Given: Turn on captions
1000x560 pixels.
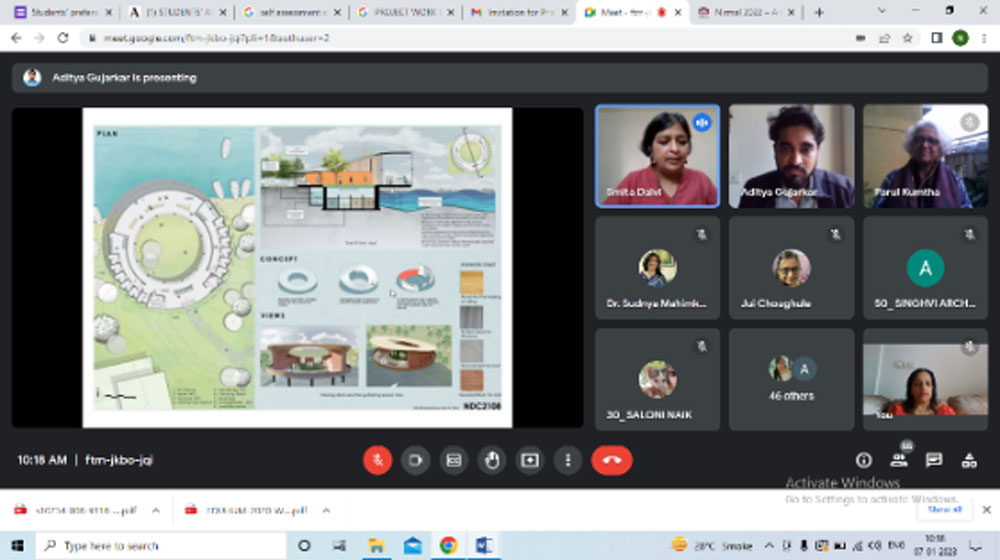Looking at the screenshot, I should click(453, 460).
